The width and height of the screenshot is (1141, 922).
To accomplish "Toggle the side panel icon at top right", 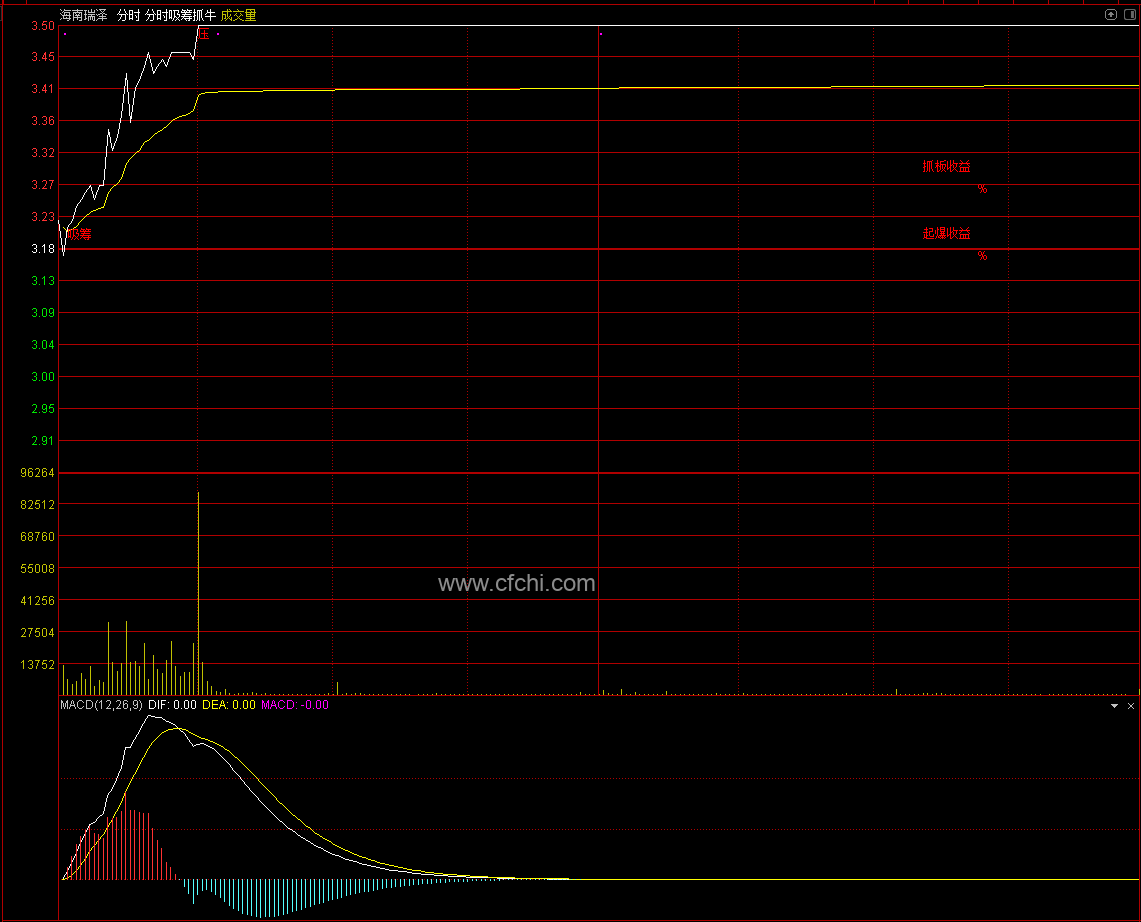I will [x=1129, y=15].
